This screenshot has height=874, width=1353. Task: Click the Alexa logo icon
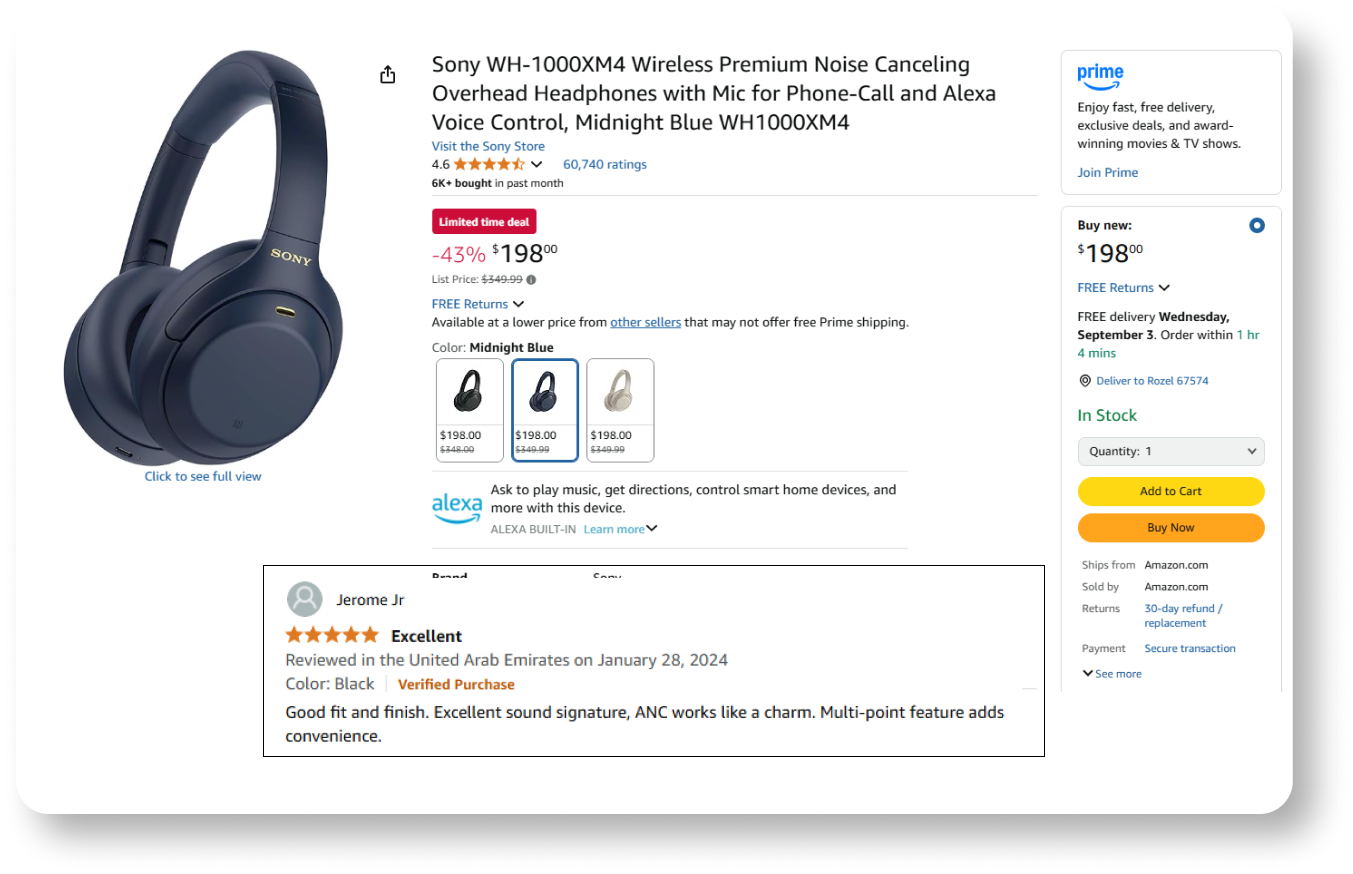(457, 507)
